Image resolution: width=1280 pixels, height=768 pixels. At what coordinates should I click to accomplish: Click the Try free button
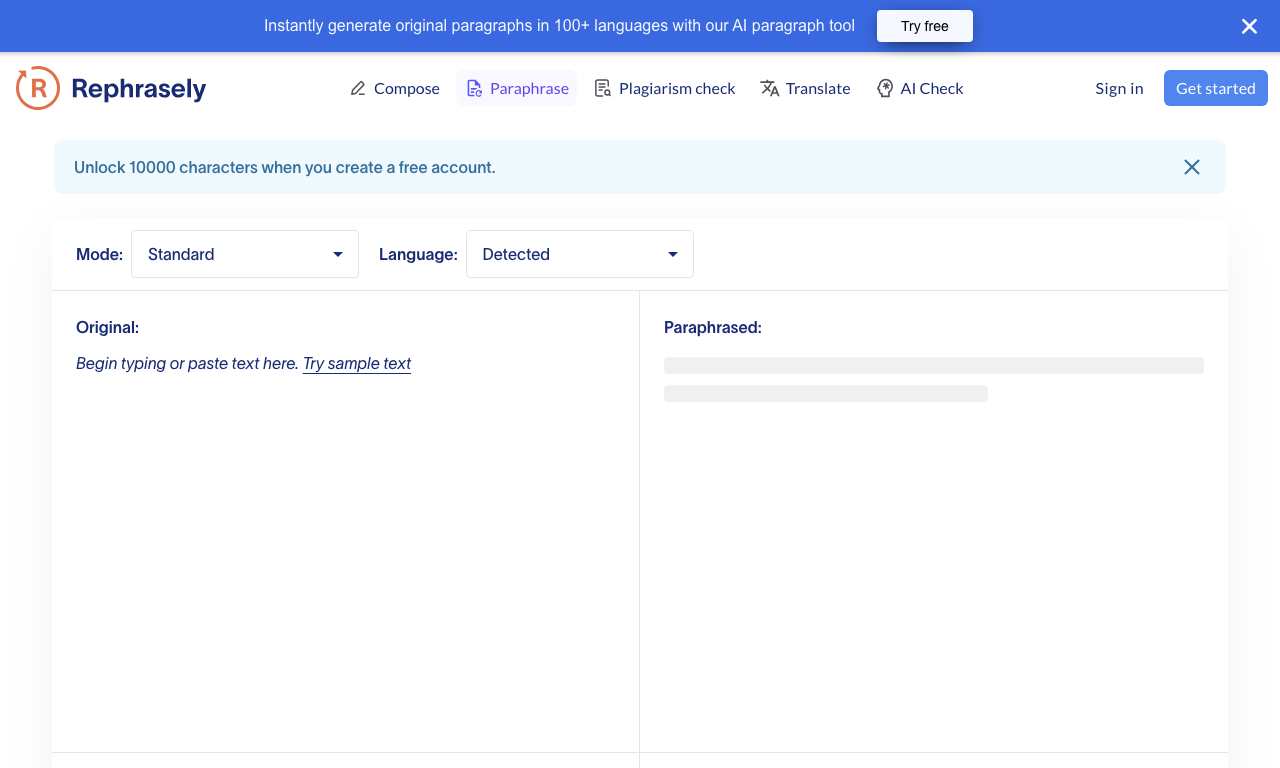[925, 26]
